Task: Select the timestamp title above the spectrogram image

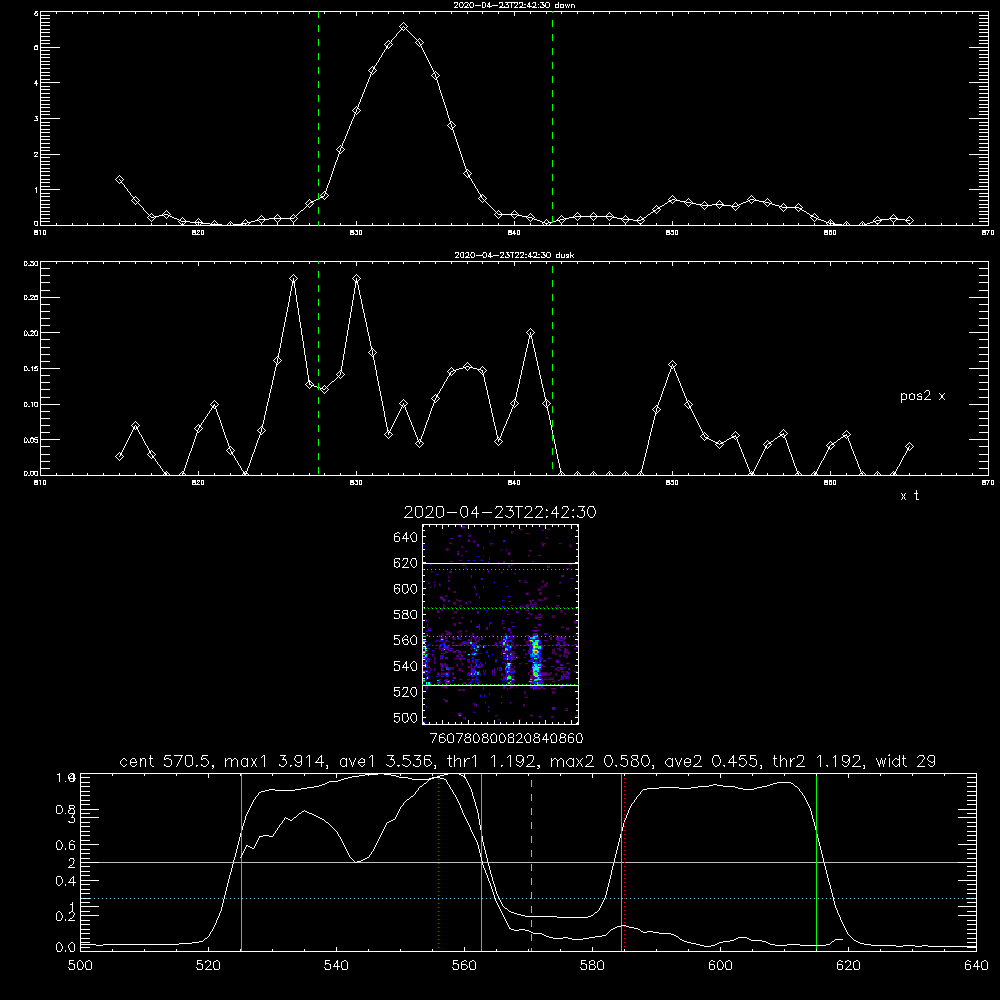Action: 500,512
